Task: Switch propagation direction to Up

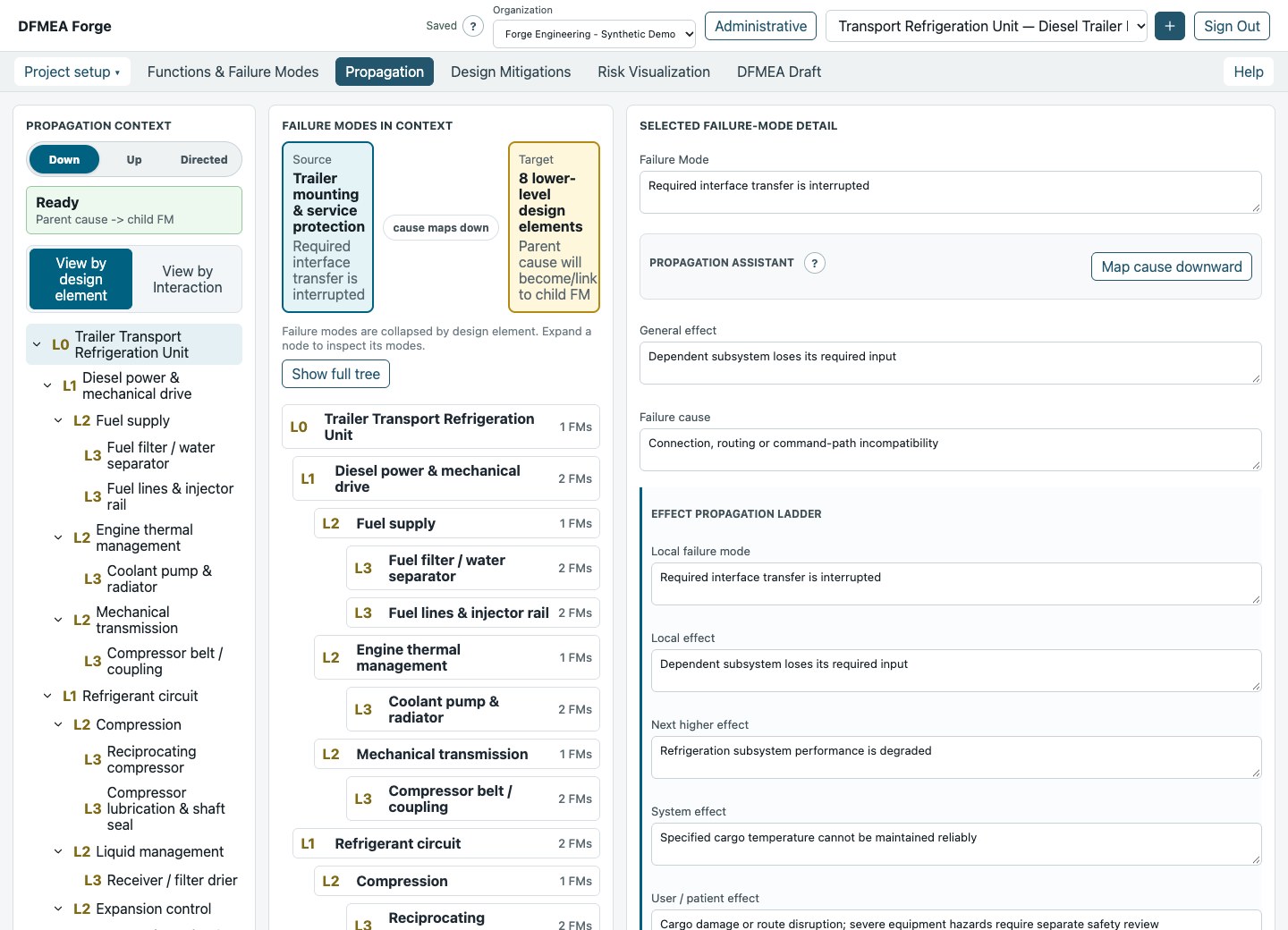Action: 134,159
